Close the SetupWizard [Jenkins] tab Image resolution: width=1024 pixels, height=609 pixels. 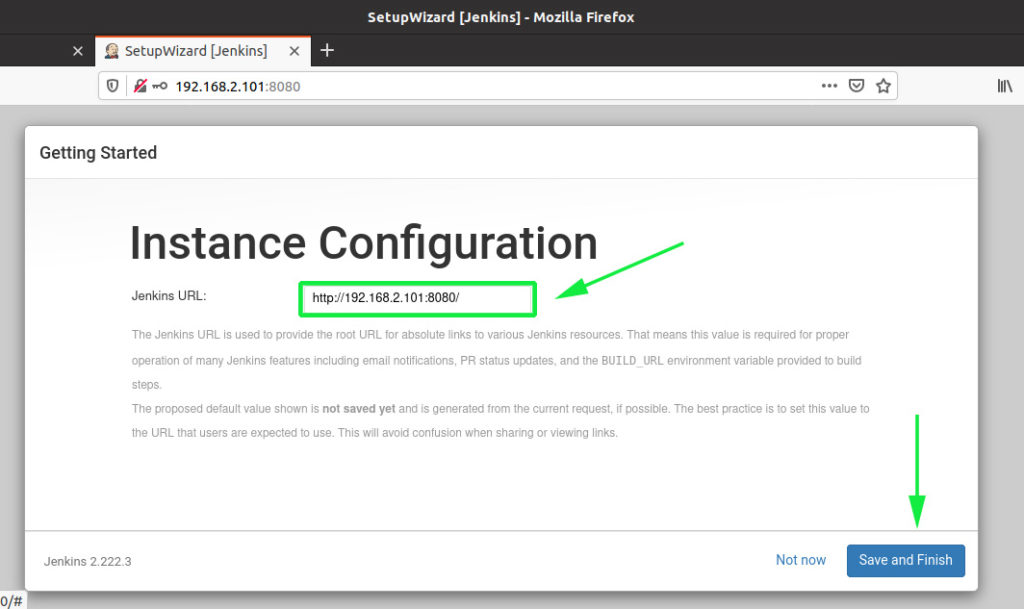(295, 51)
